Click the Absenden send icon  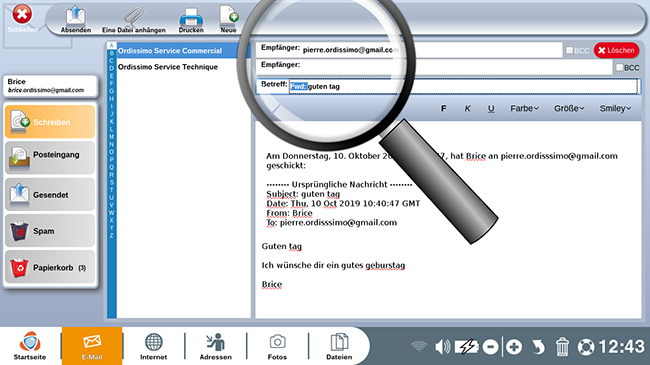click(x=75, y=16)
